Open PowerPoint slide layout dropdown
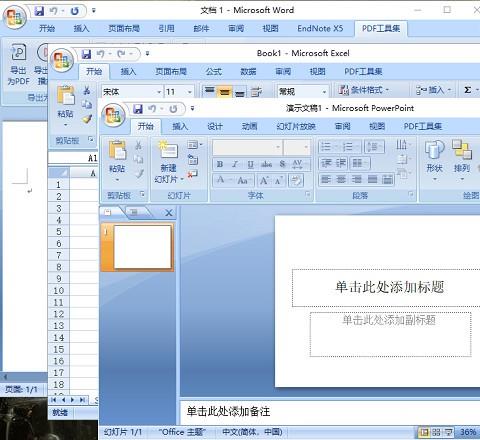This screenshot has width=480, height=440. tap(195, 145)
